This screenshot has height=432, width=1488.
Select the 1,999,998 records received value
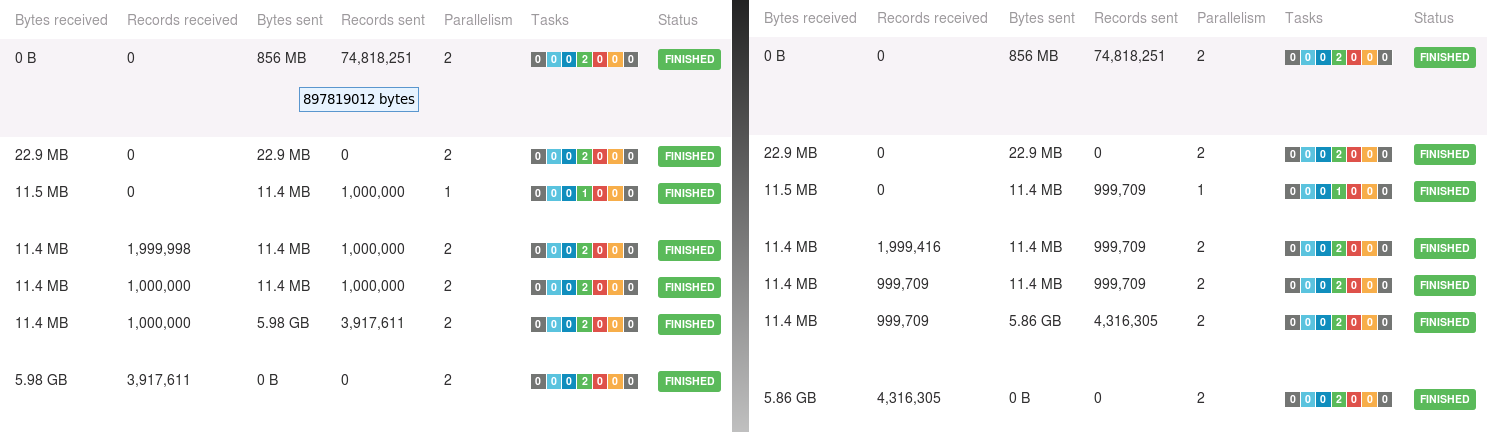(159, 249)
